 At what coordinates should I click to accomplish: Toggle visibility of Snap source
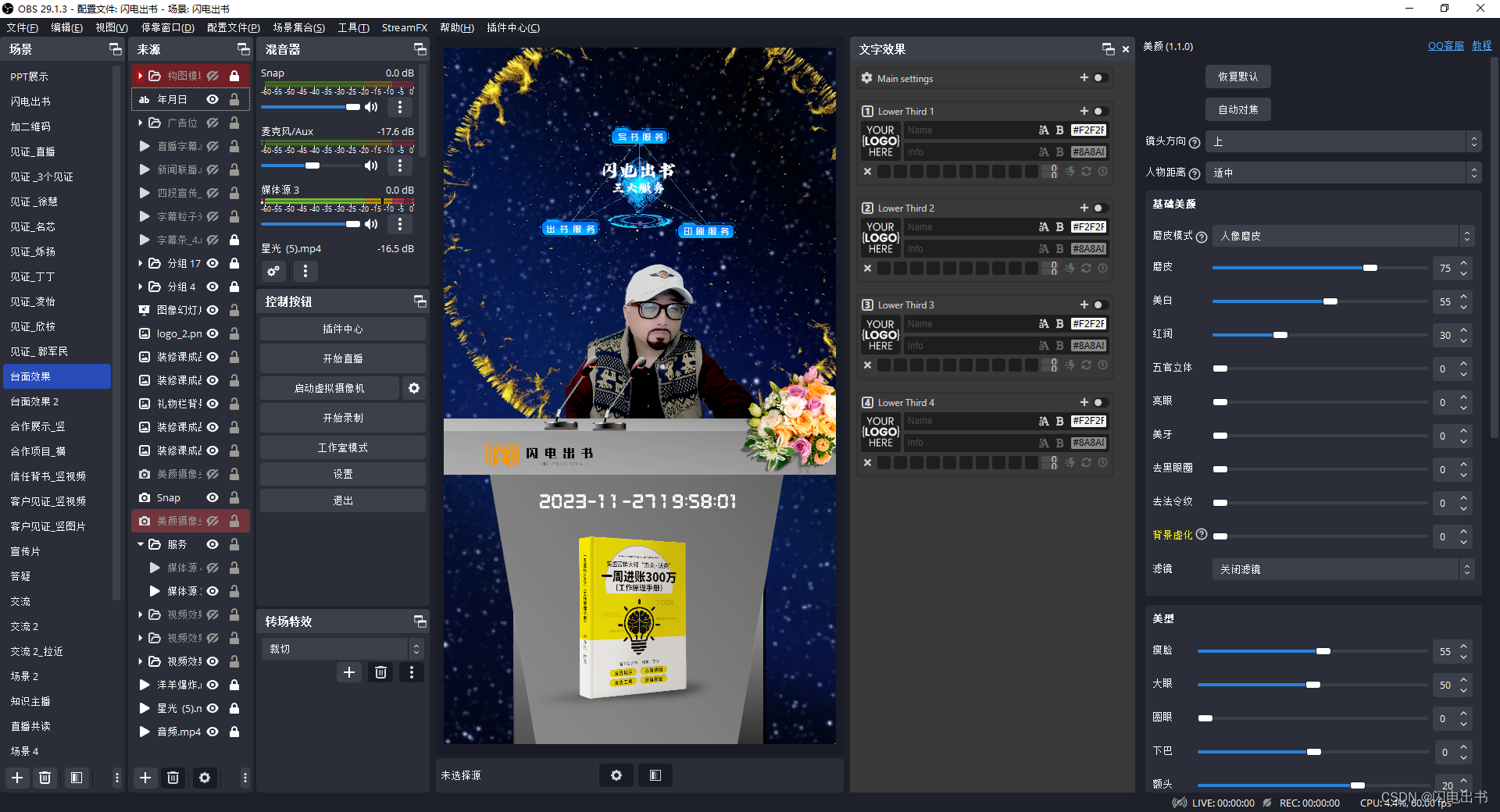tap(212, 497)
